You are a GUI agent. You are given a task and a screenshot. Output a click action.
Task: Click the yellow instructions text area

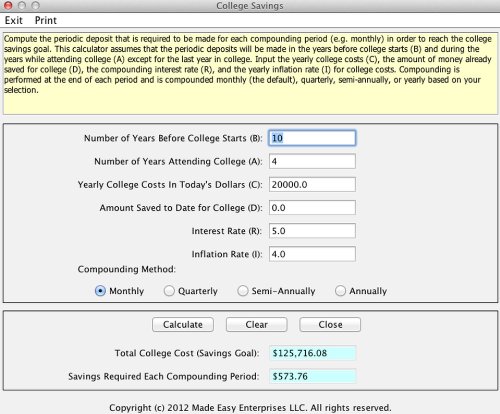coord(251,74)
